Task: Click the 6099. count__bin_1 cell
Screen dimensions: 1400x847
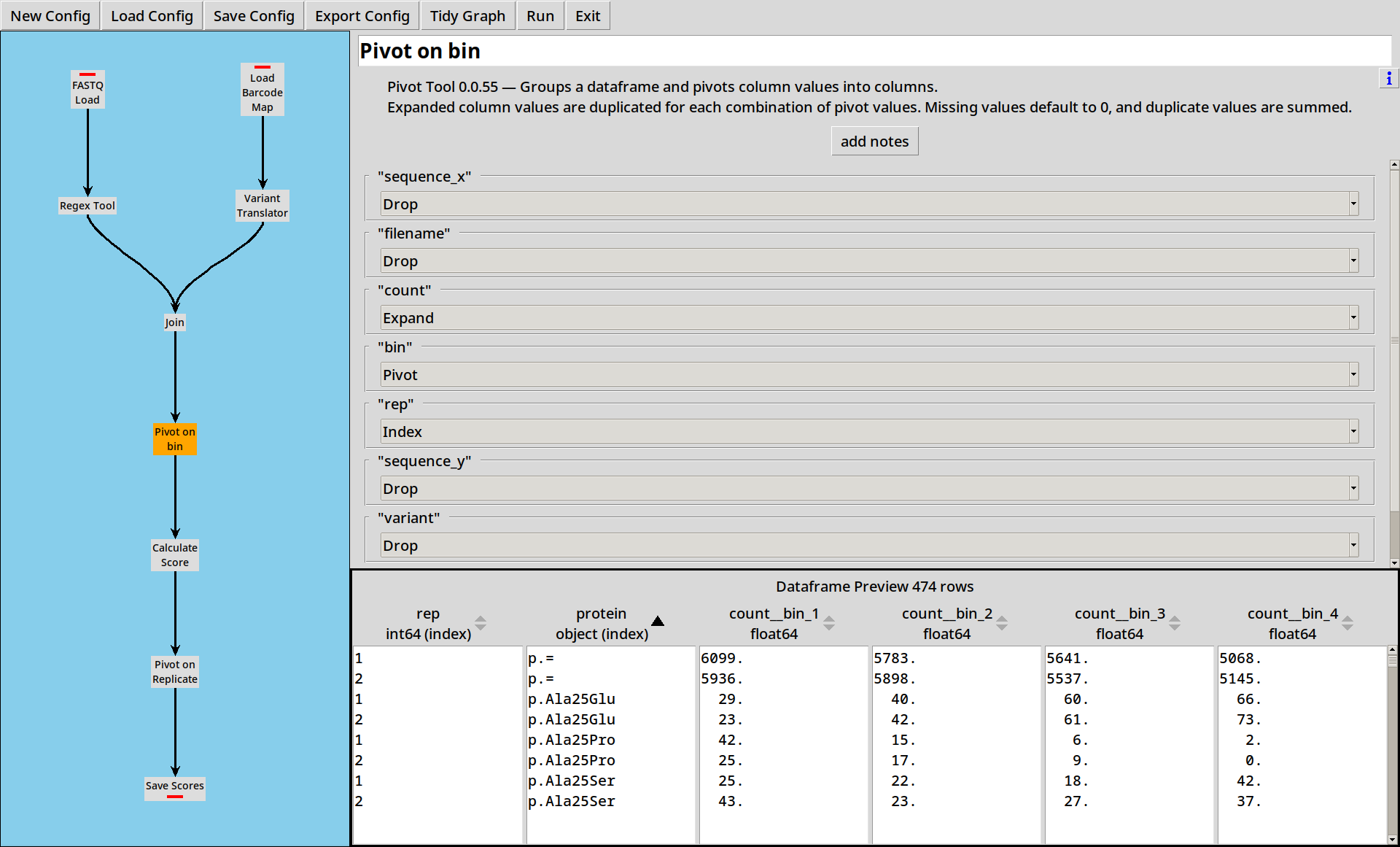Action: pyautogui.click(x=783, y=658)
